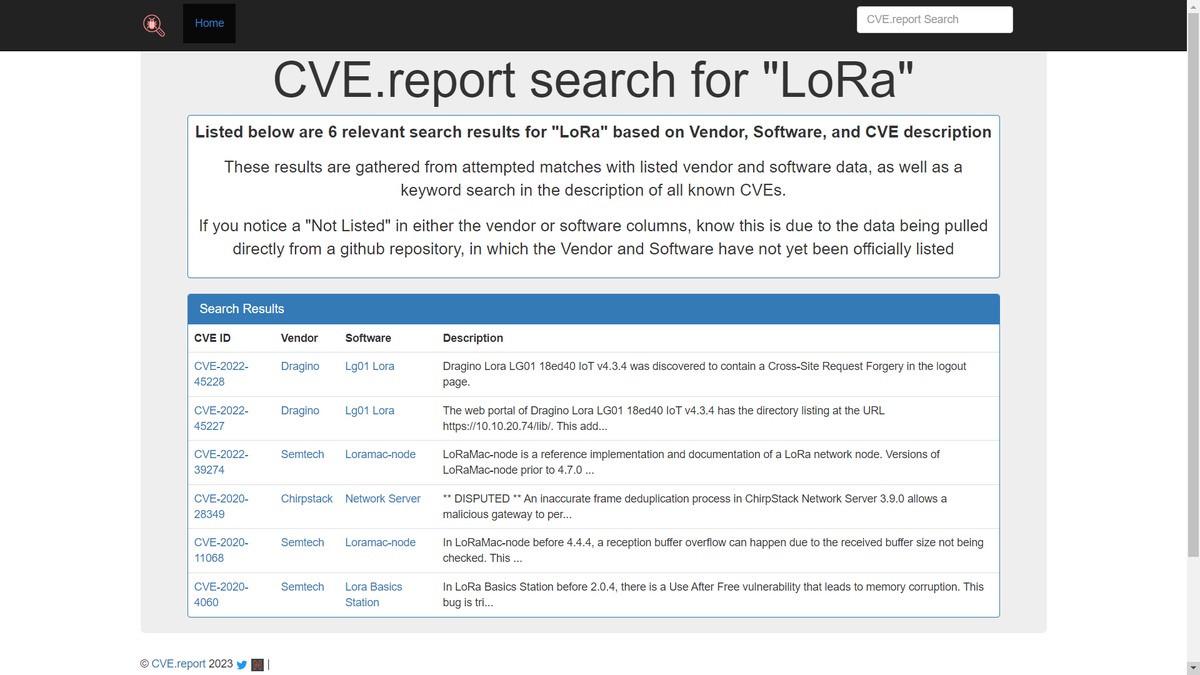This screenshot has width=1200, height=675.
Task: Click the Search Results panel heading
Action: coord(593,309)
